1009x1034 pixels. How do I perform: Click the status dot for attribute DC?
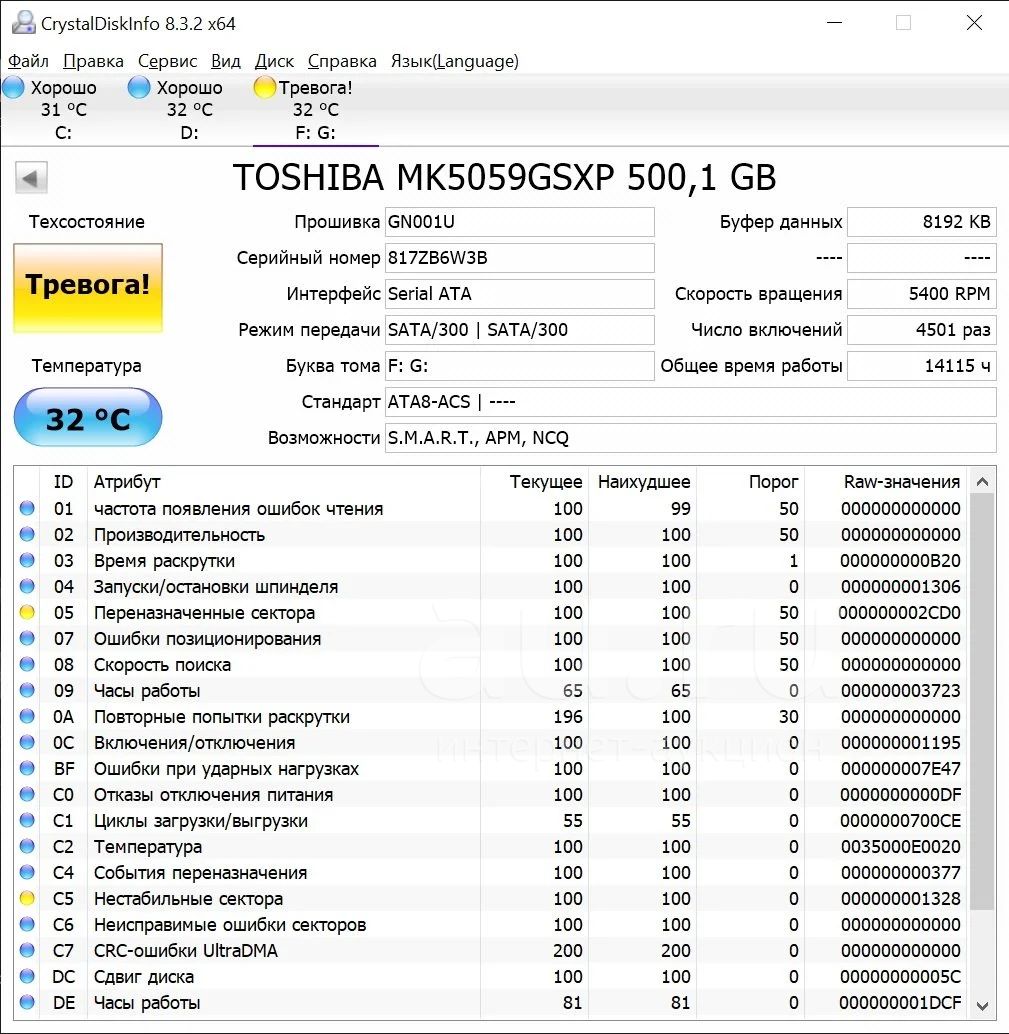pyautogui.click(x=27, y=977)
